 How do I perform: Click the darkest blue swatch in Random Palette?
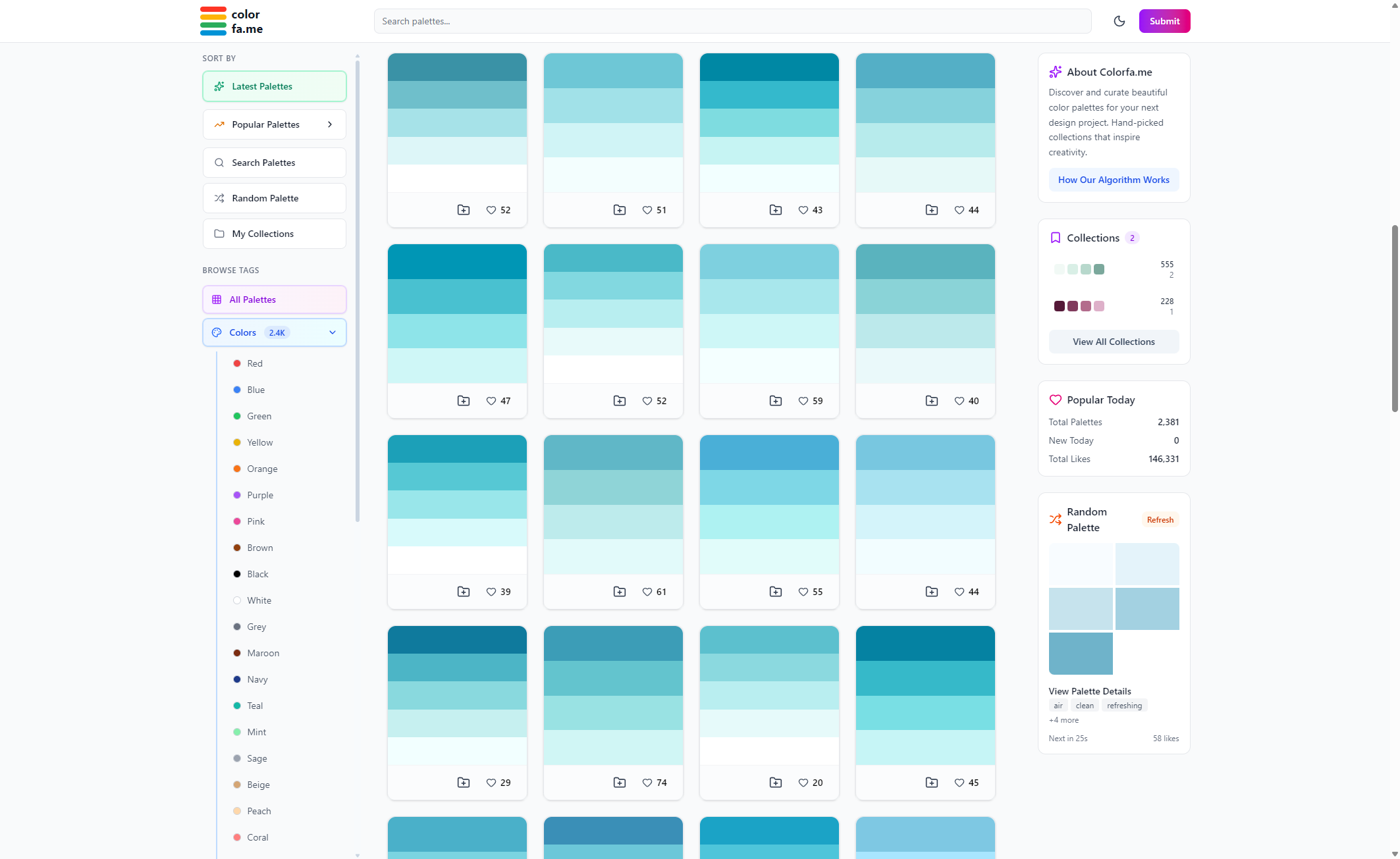click(x=1080, y=653)
